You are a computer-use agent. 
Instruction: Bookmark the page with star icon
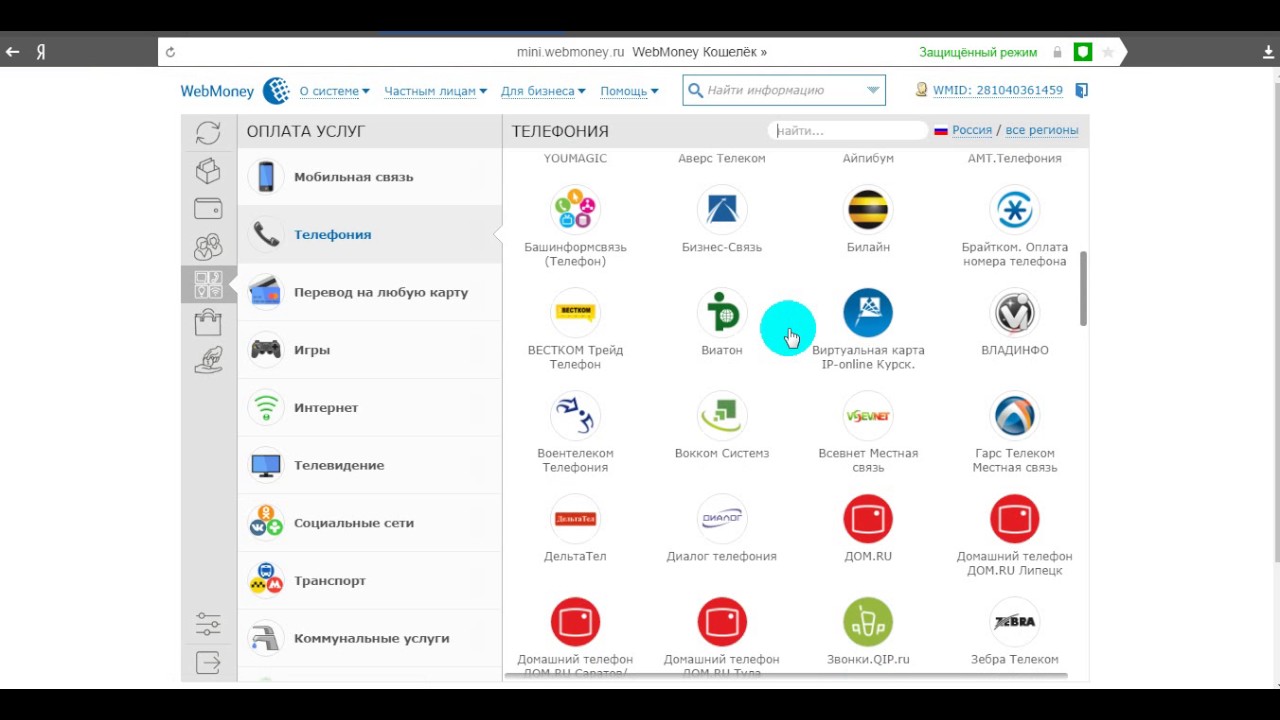pyautogui.click(x=1108, y=52)
